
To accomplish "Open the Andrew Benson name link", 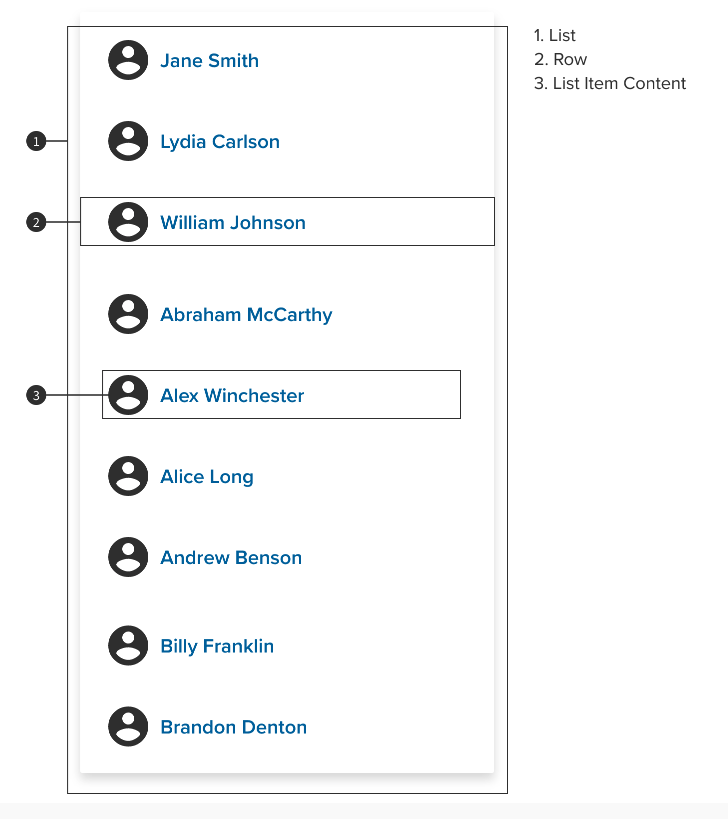I will click(231, 557).
